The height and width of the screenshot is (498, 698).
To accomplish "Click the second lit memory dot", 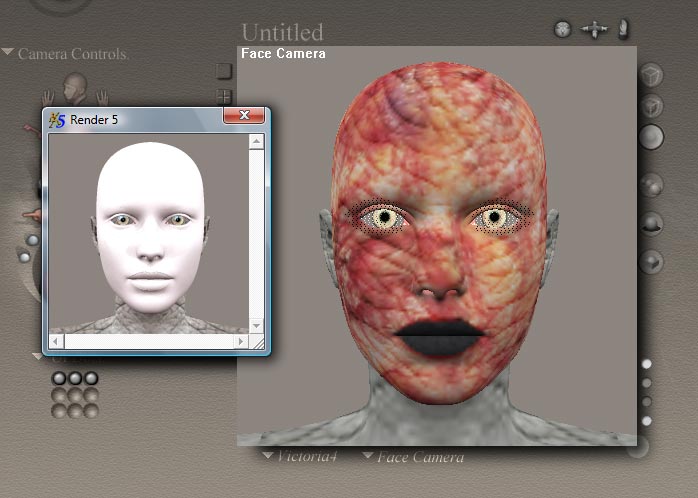I will (x=75, y=378).
